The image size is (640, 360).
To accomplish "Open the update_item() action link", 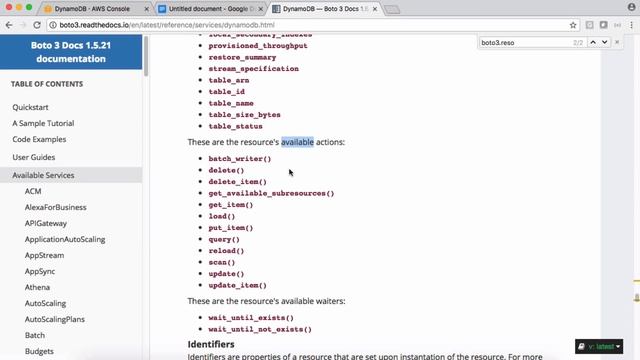I will point(238,285).
